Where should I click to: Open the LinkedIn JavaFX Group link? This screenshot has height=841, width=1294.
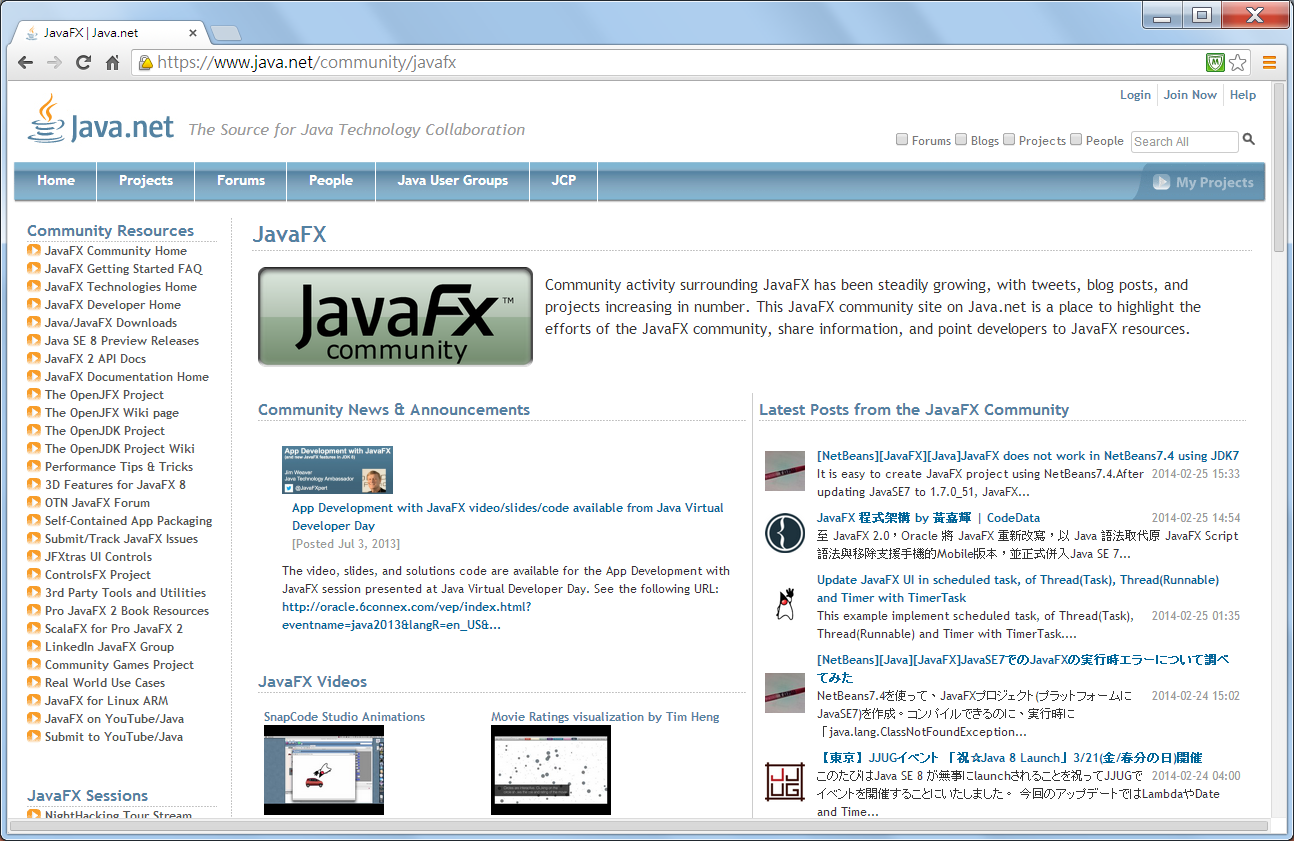(109, 647)
